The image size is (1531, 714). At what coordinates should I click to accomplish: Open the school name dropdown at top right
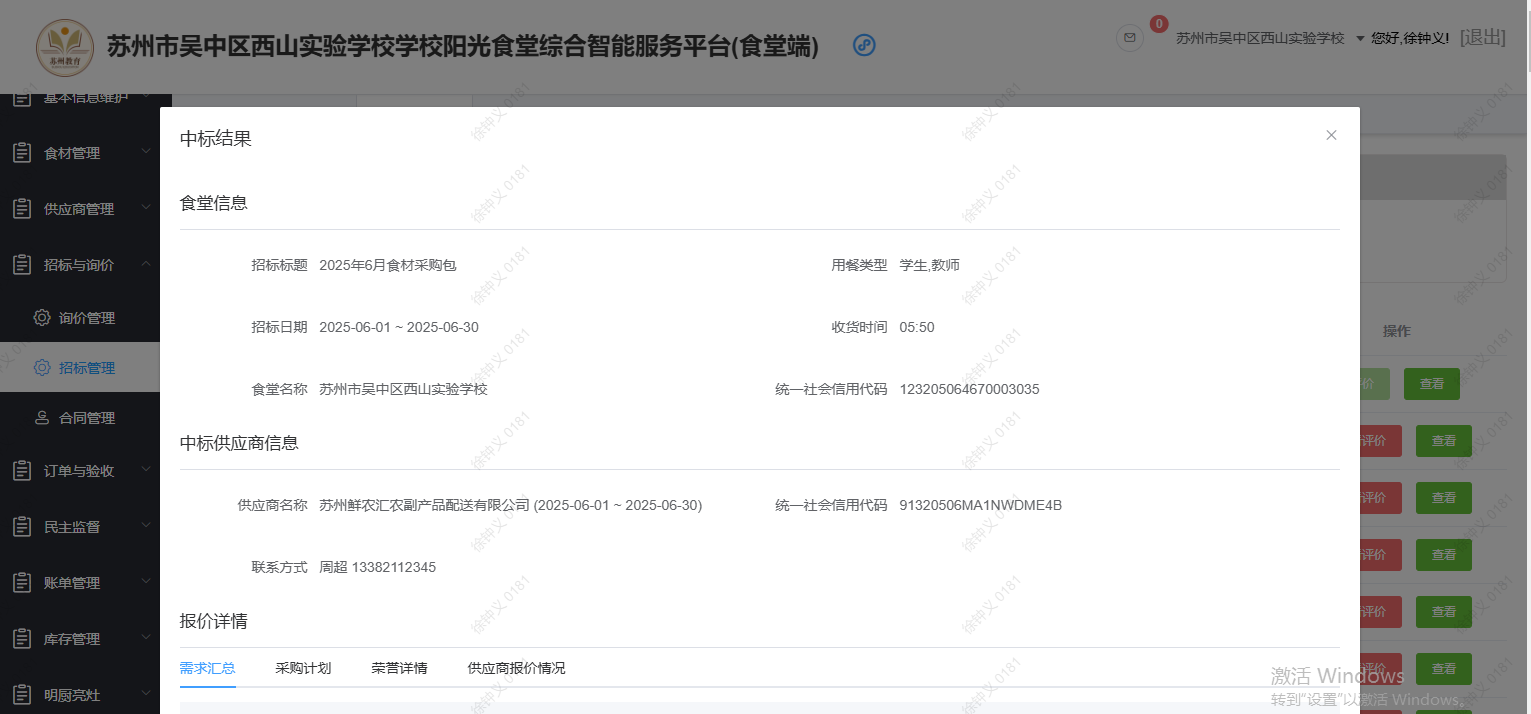(1262, 36)
